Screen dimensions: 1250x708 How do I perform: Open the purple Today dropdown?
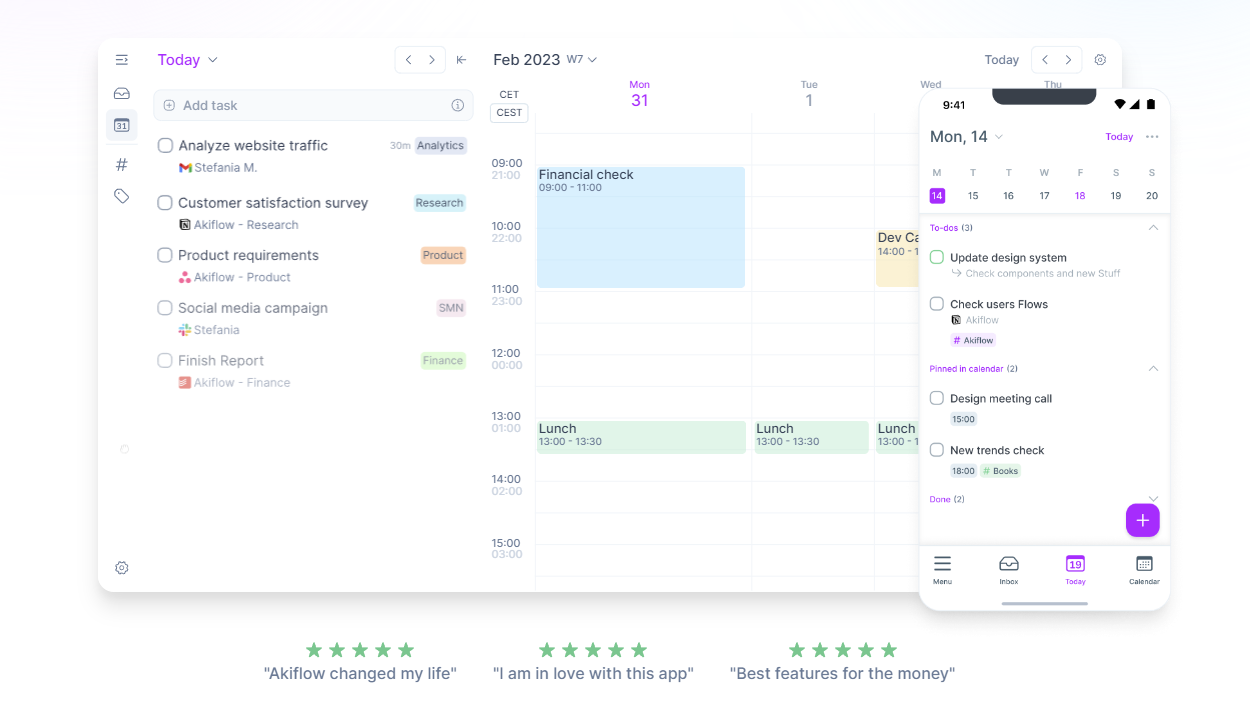click(187, 60)
